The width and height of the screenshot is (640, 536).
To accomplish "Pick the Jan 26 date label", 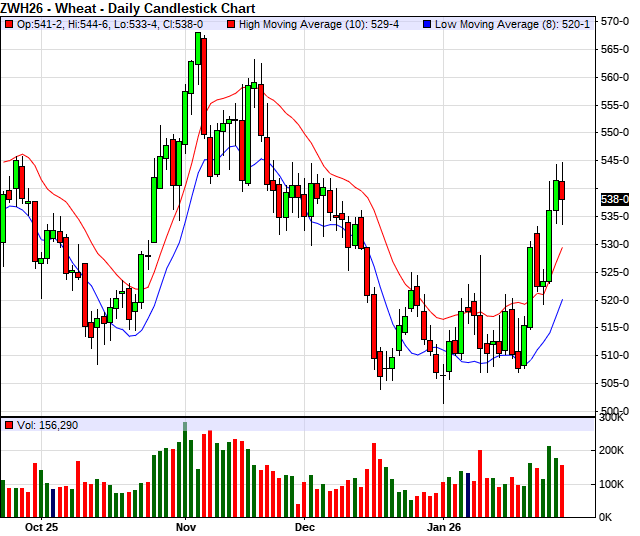I will tap(444, 526).
